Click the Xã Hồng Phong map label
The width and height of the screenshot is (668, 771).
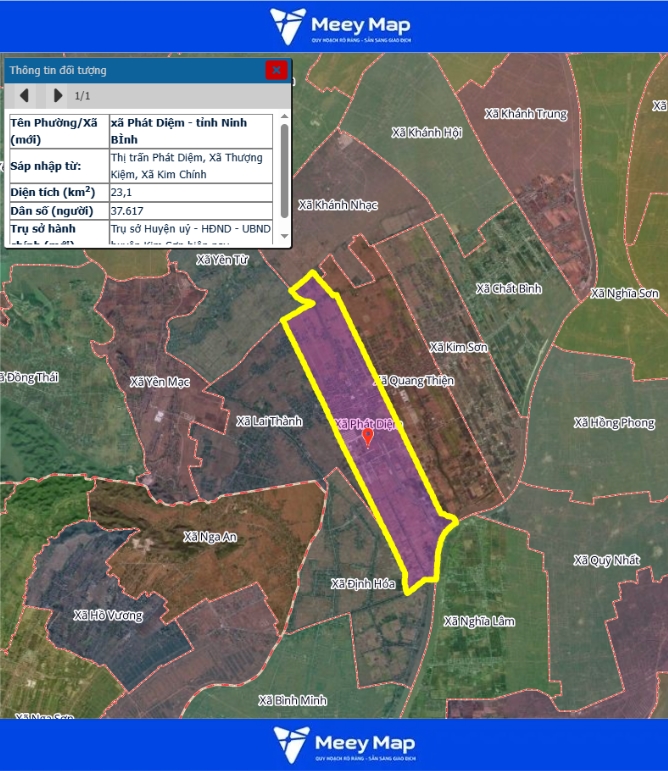tap(614, 423)
